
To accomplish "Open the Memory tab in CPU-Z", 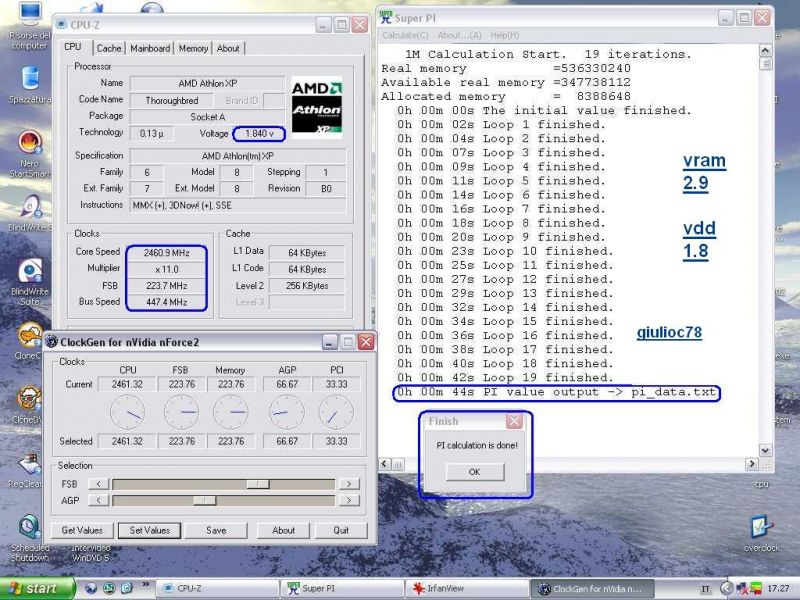I will [x=193, y=48].
